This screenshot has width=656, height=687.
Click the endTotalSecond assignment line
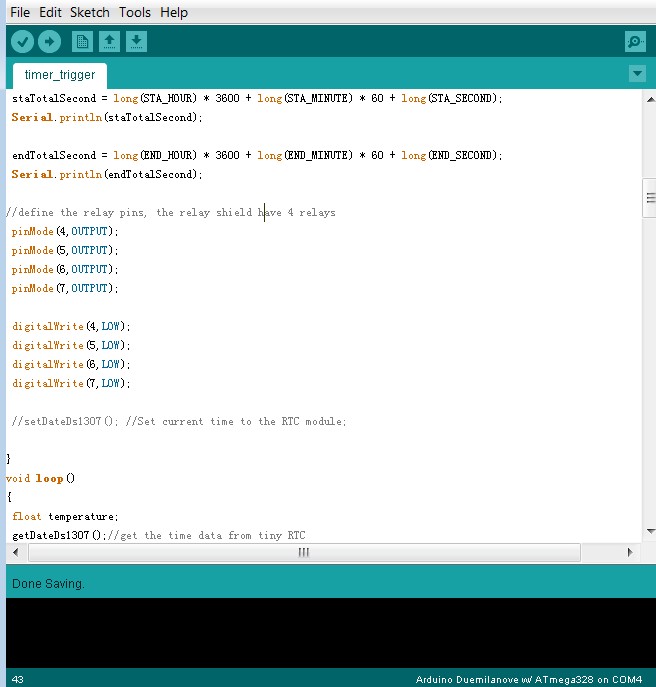click(257, 156)
